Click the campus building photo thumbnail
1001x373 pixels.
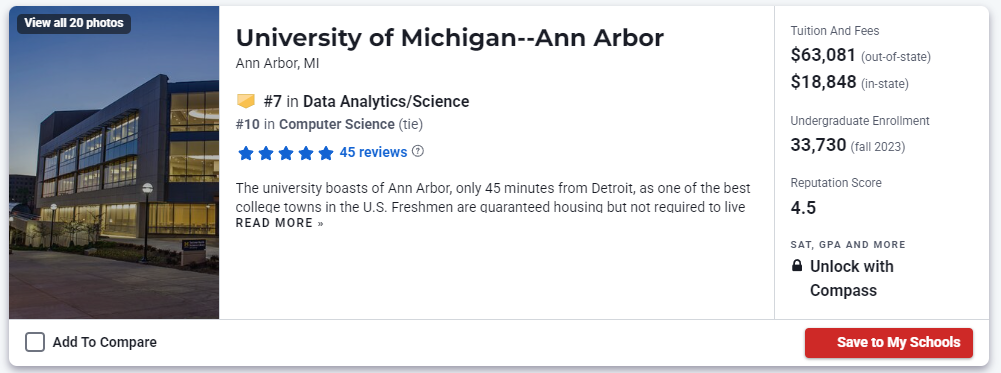(114, 162)
